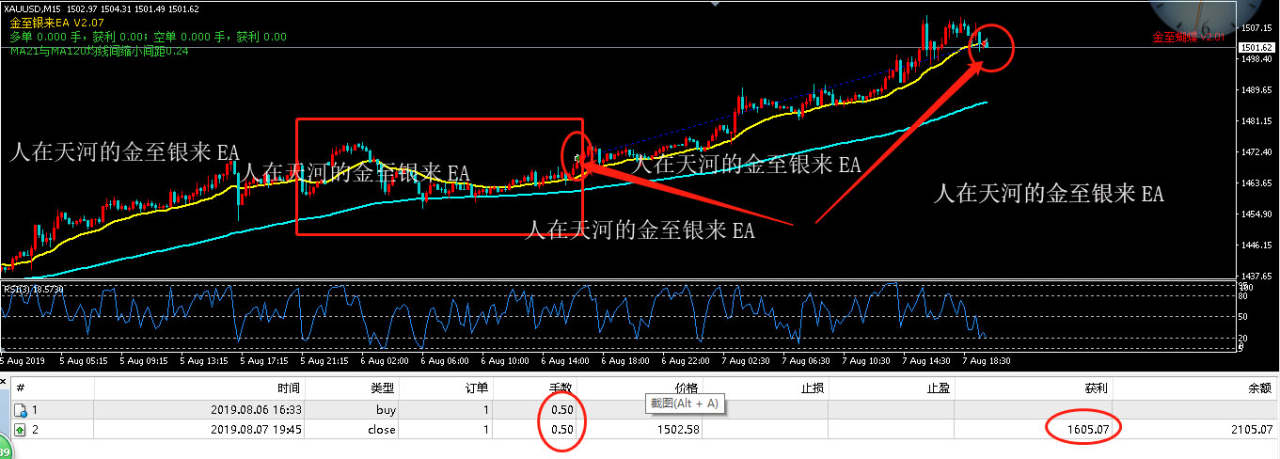The image size is (1280, 459).
Task: Click the RSI(3) indicator label
Action: [x=36, y=289]
